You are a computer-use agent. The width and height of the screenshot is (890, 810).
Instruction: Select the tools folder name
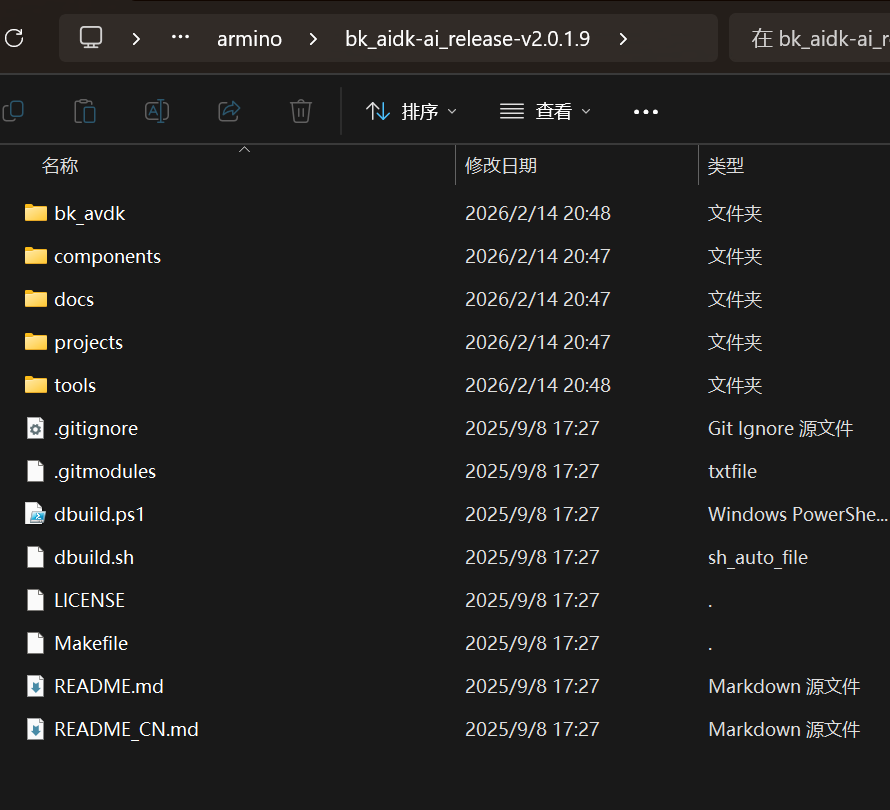75,385
